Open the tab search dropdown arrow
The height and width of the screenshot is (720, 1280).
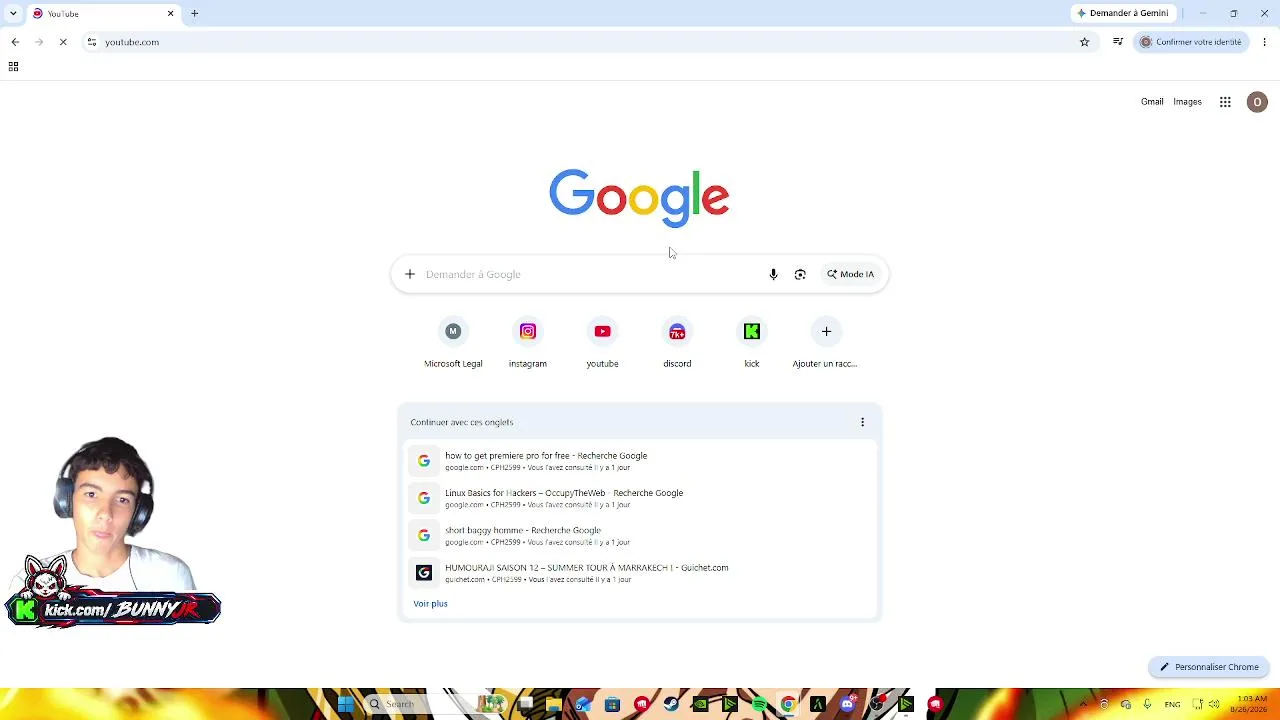[x=13, y=13]
